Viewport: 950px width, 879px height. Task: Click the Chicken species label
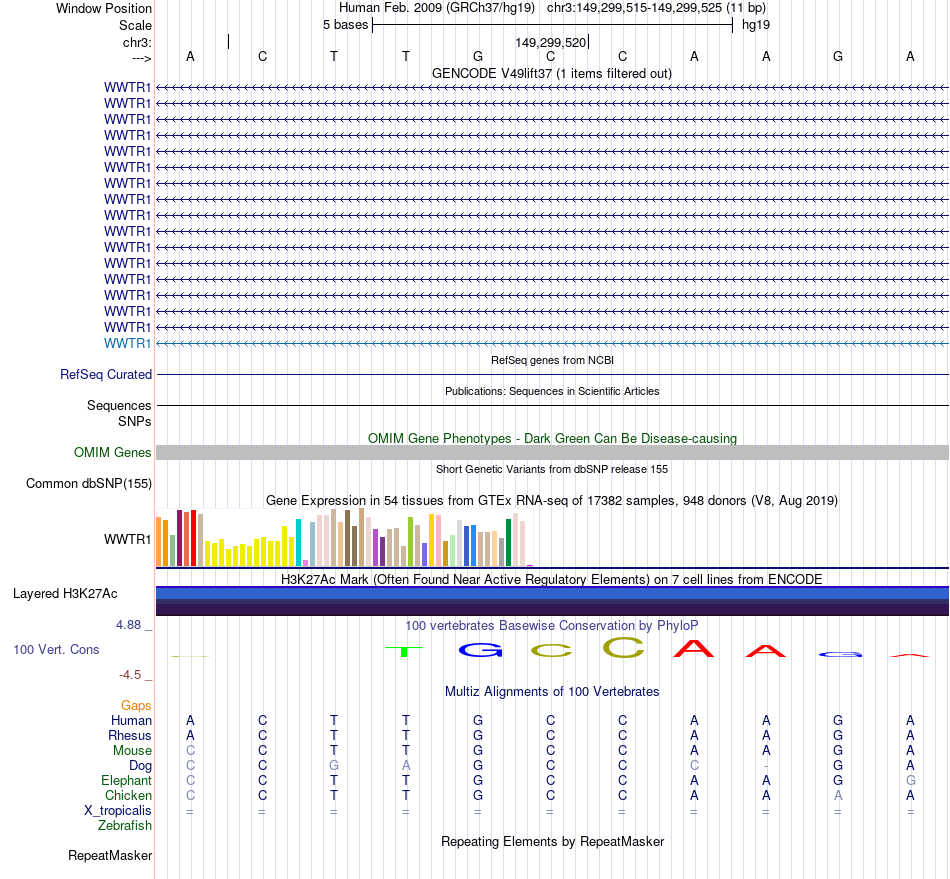pos(128,795)
